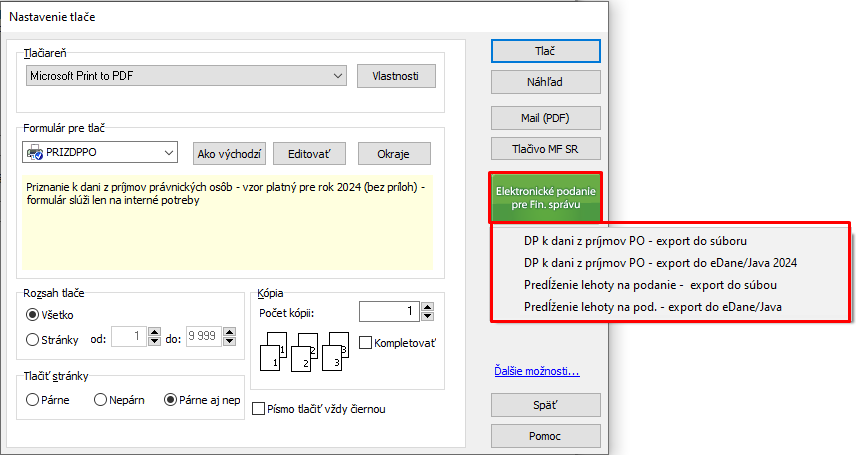Open the Ďalšie možnosti link

537,372
